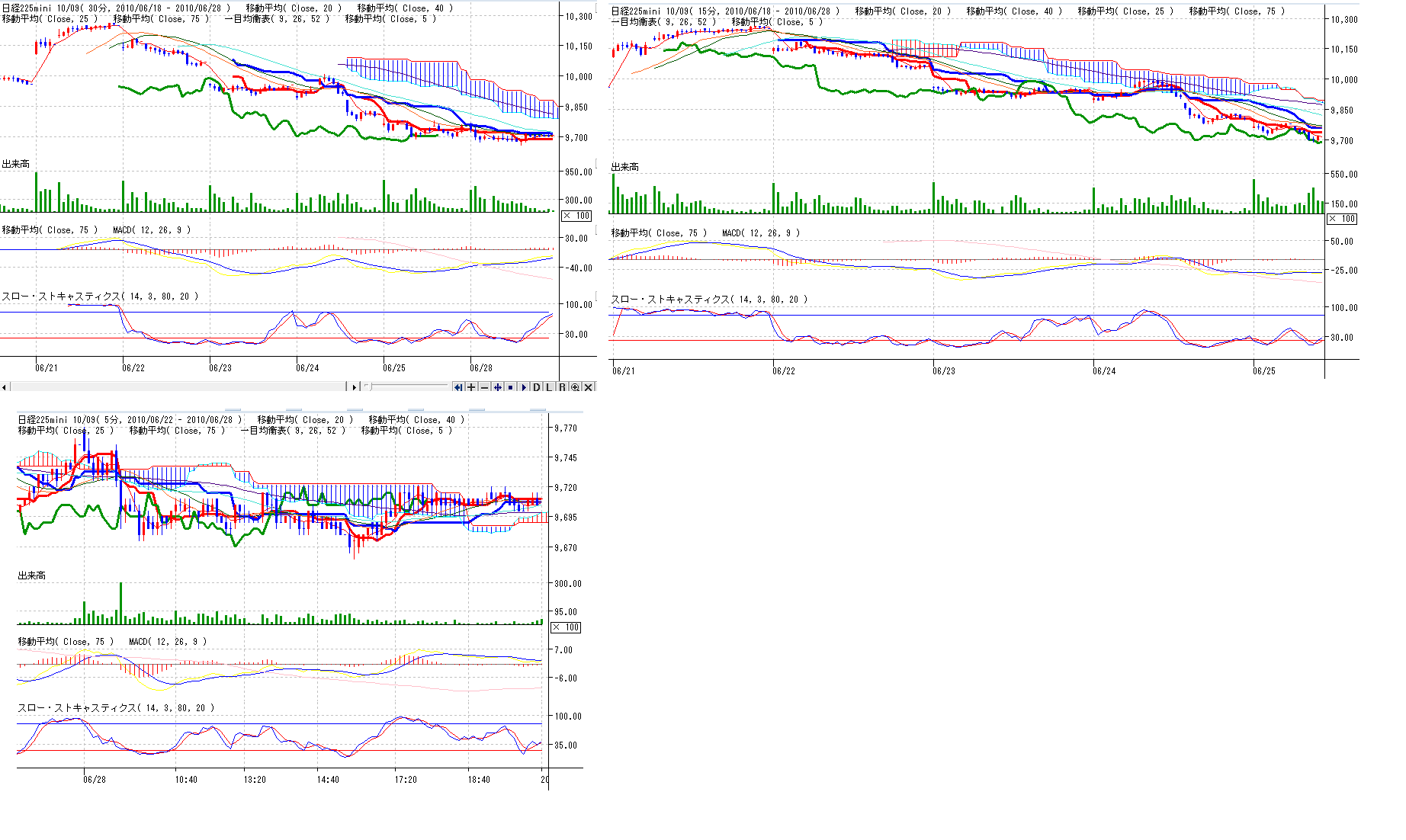Viewport: 1406px width, 840px height.
Task: Click the magnifier zoom icon
Action: 575,387
